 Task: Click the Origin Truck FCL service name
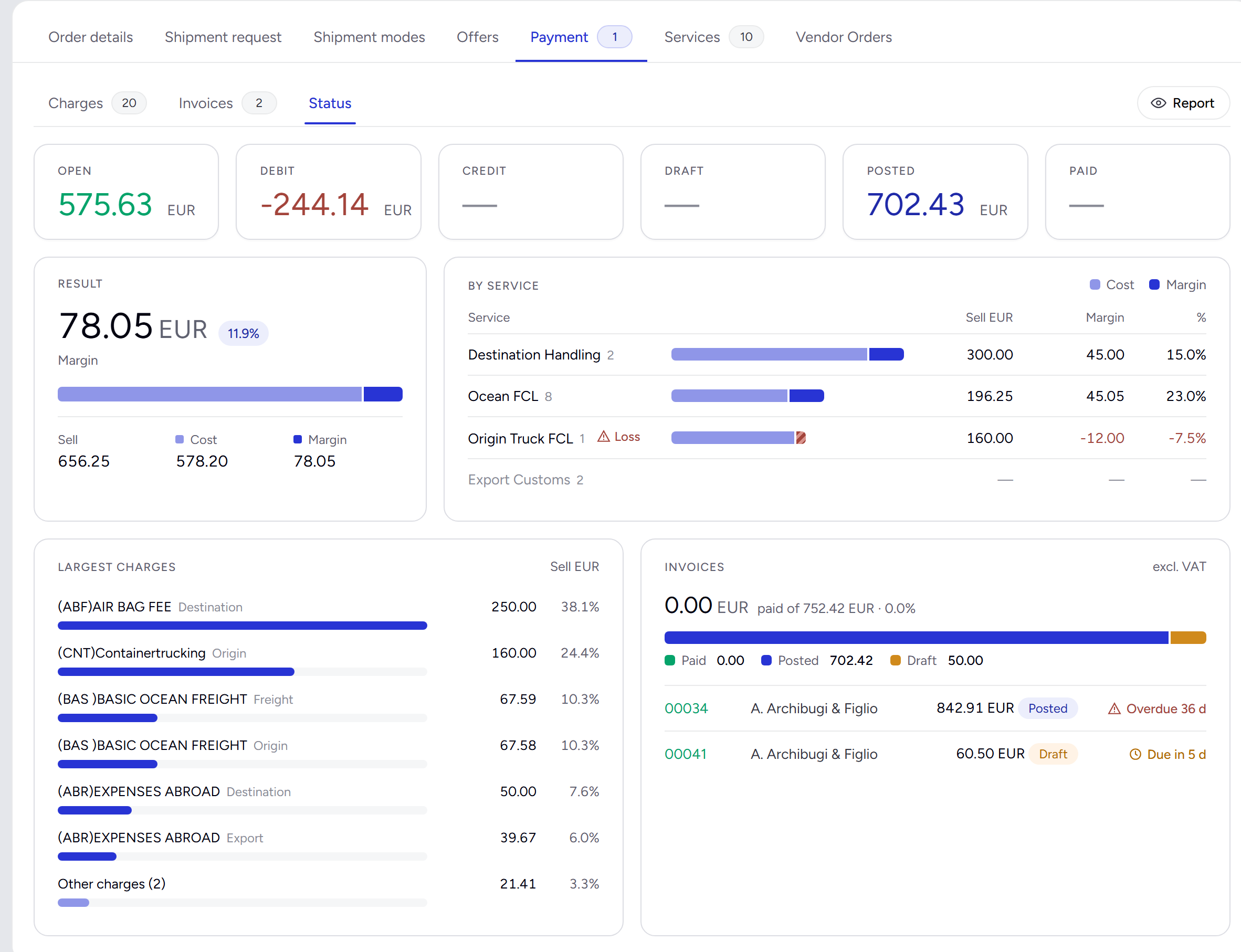point(520,439)
